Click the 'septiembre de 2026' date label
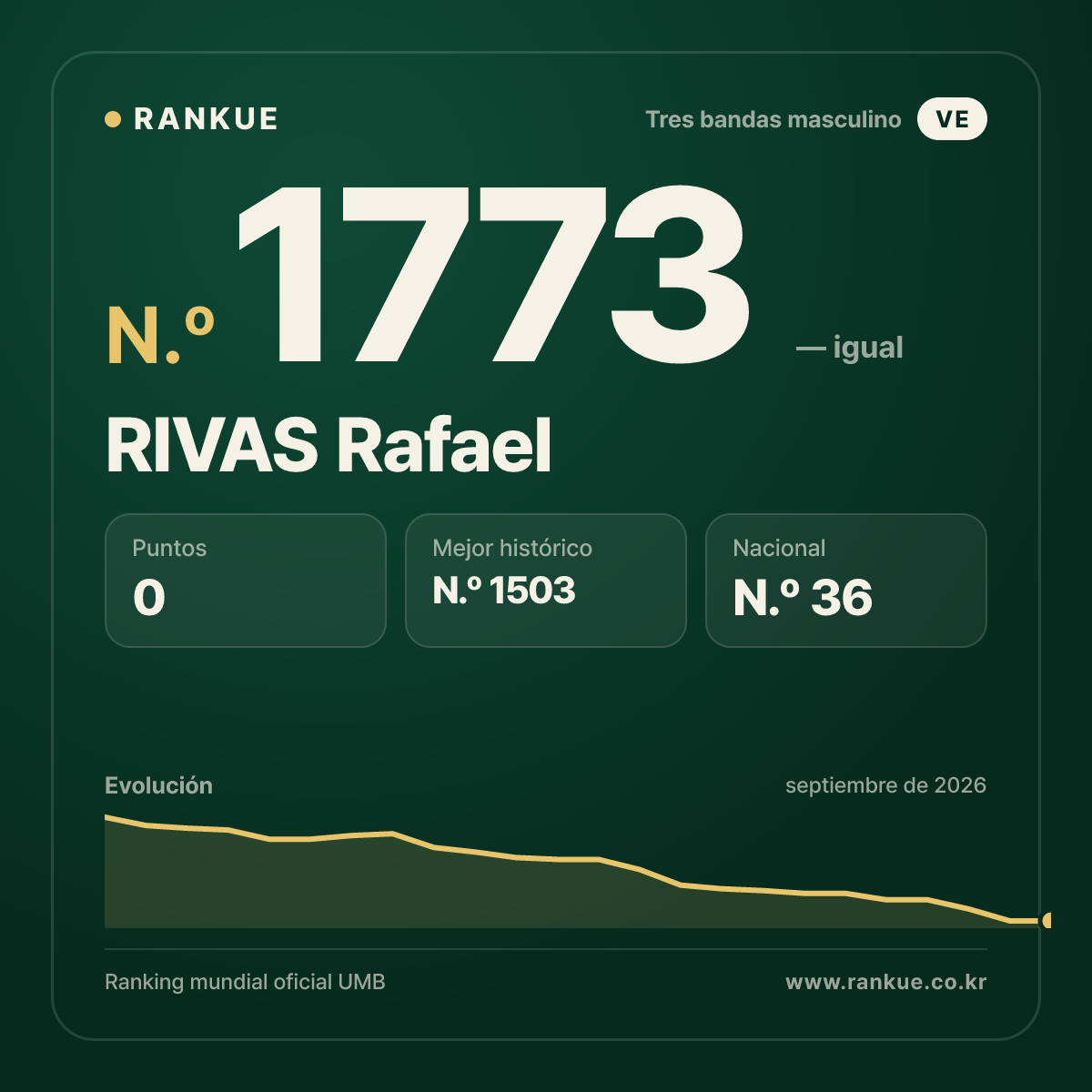Image resolution: width=1092 pixels, height=1092 pixels. click(885, 785)
